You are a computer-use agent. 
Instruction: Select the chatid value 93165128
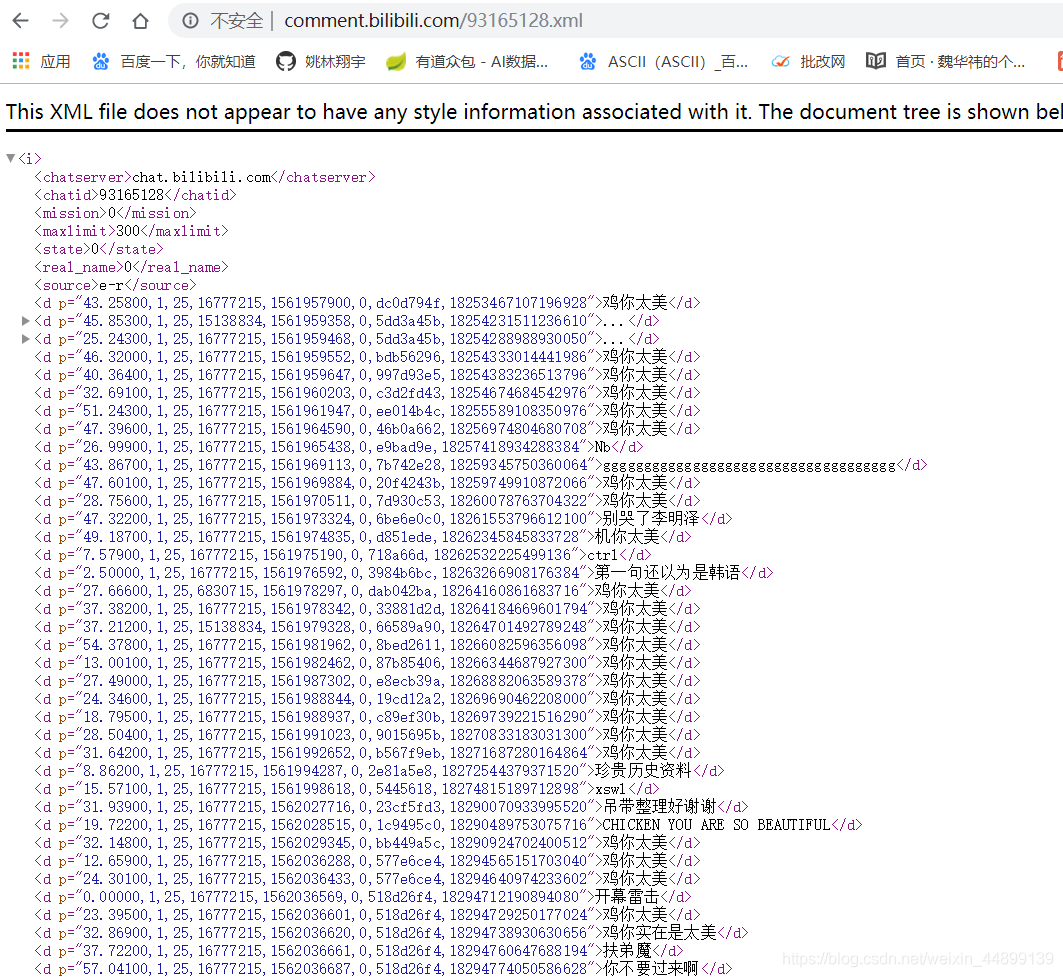click(x=132, y=195)
